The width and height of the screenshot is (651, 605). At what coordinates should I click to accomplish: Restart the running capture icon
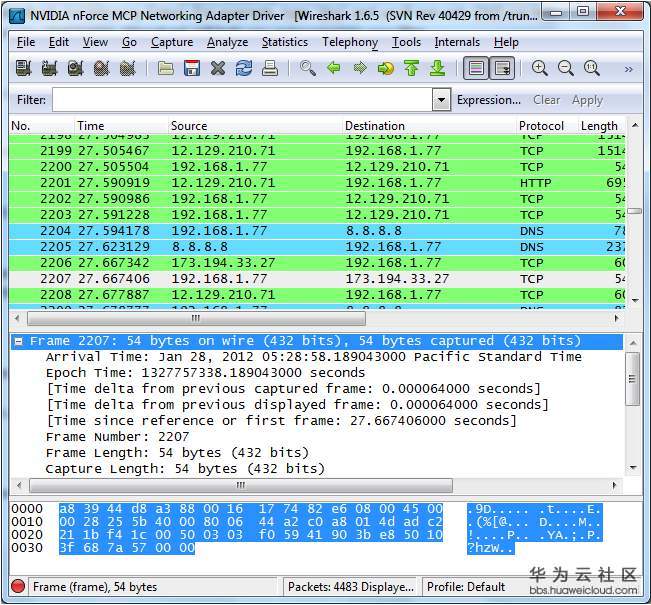(127, 68)
